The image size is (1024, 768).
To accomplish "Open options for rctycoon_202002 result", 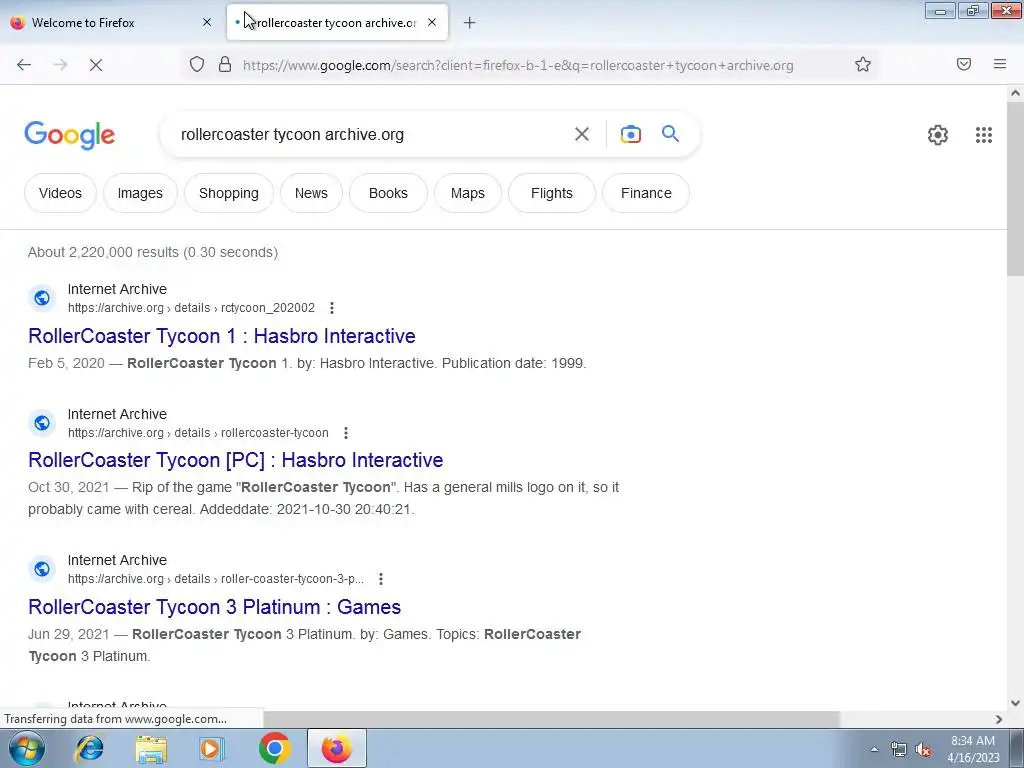I will (x=332, y=308).
